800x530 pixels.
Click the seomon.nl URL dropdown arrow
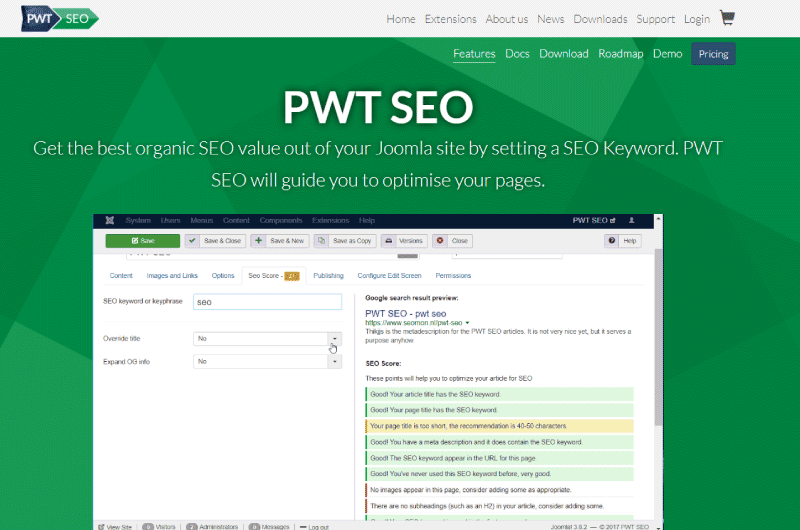tap(467, 323)
